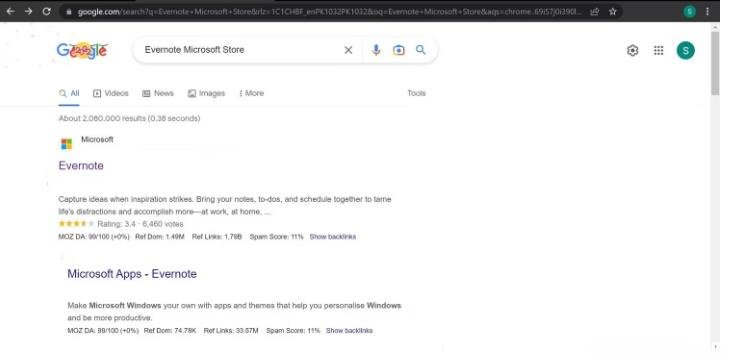The width and height of the screenshot is (735, 363).
Task: Click the Microsoft favicon in first result
Action: (x=67, y=144)
